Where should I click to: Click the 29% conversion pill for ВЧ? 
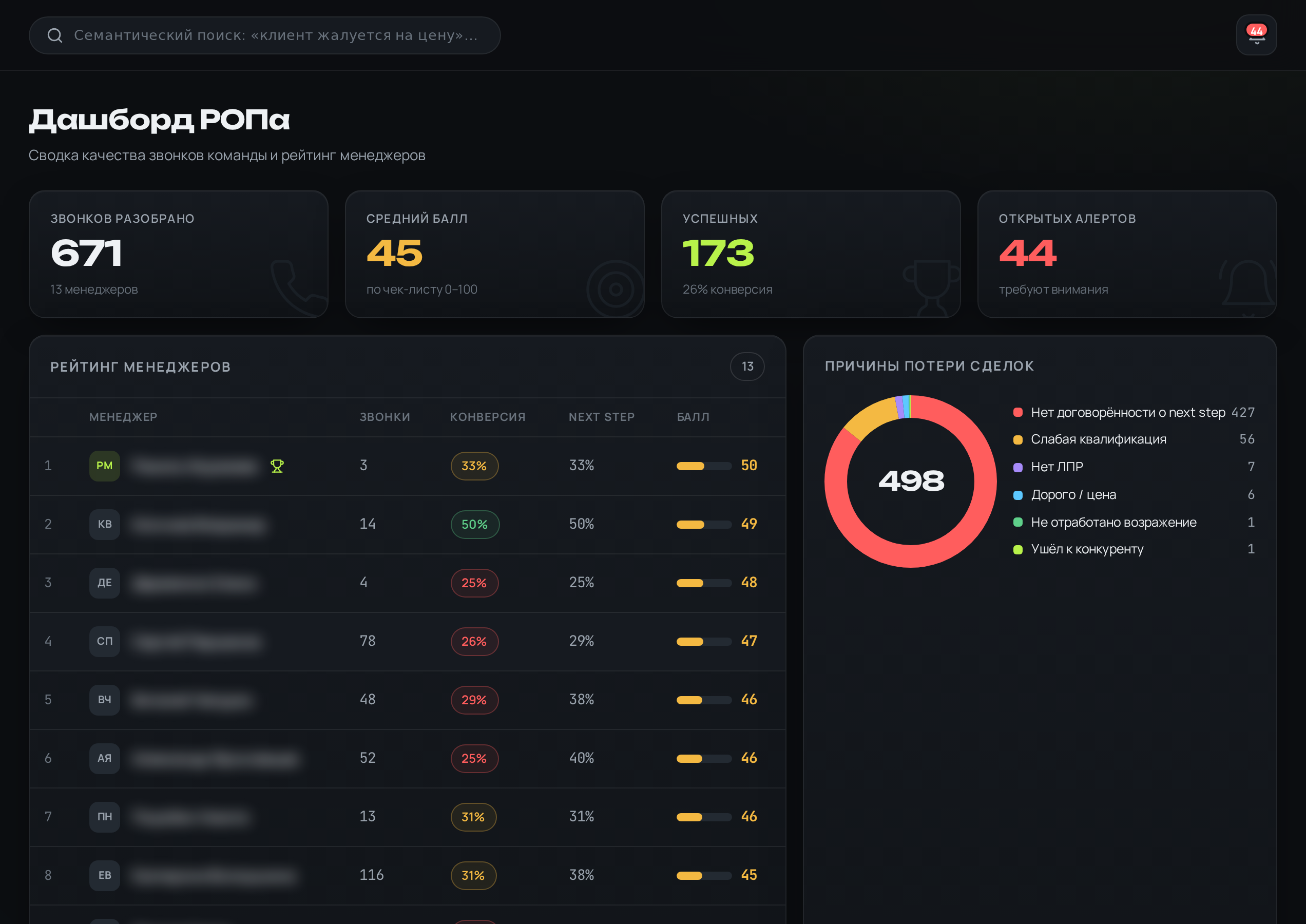(474, 700)
